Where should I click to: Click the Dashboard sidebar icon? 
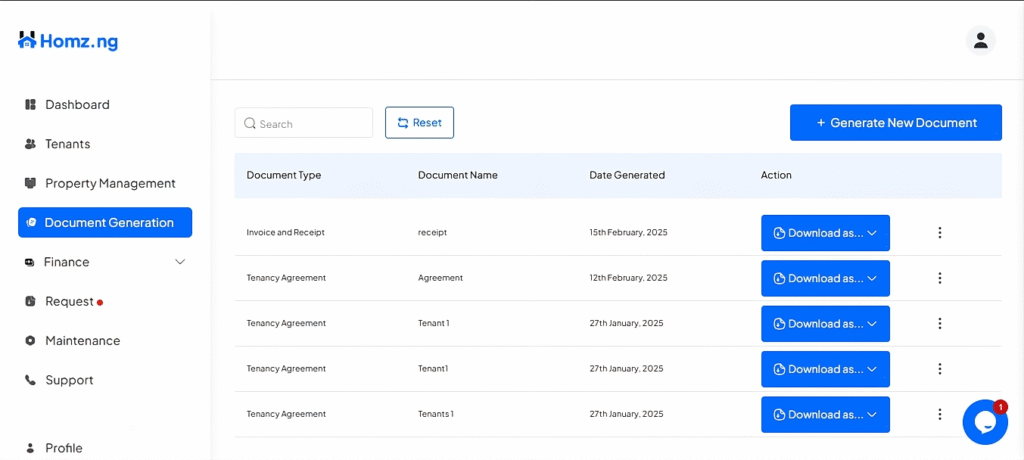click(x=30, y=105)
